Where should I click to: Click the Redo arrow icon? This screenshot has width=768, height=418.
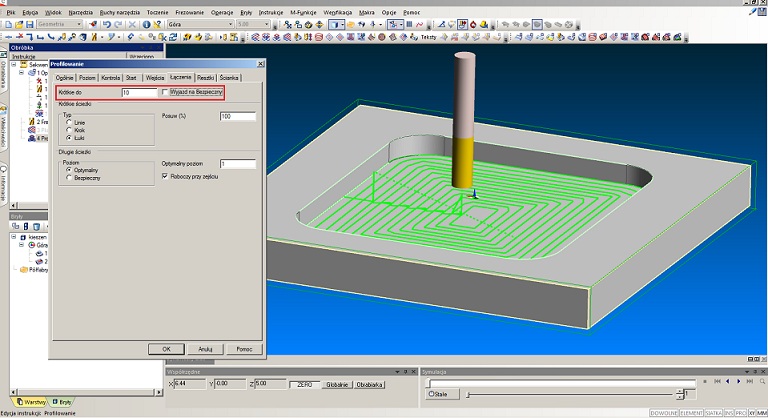click(x=118, y=24)
